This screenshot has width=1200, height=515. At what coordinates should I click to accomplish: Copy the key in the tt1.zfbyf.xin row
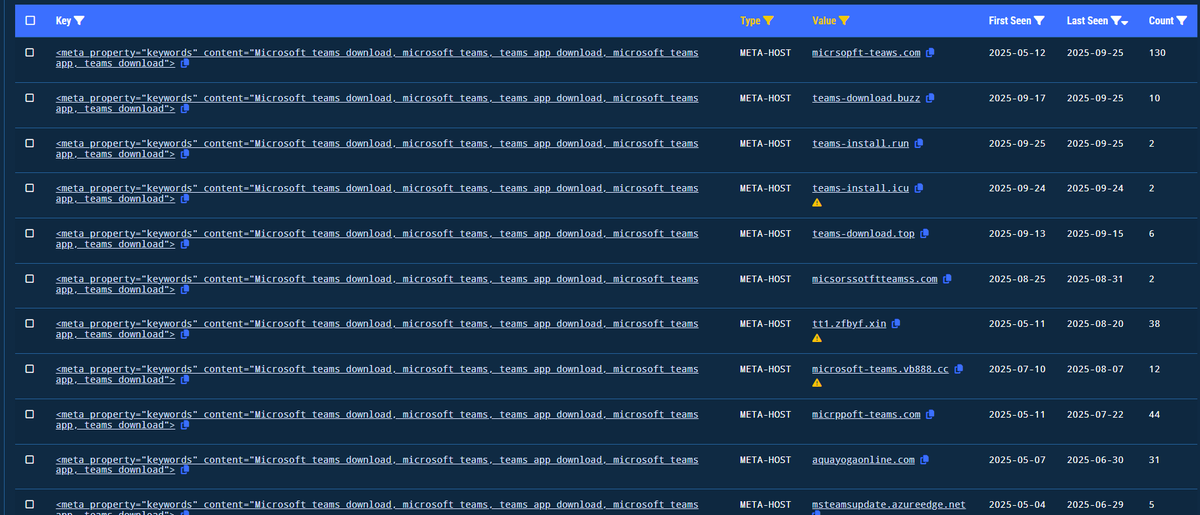point(185,334)
